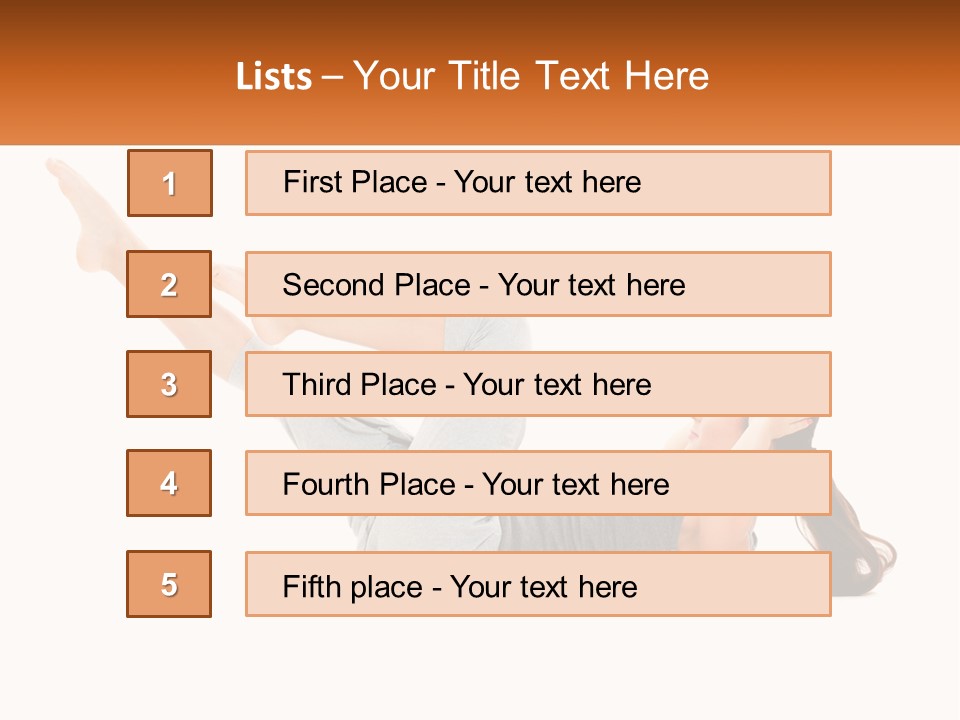Click the word "Title" in the heading

point(486,77)
